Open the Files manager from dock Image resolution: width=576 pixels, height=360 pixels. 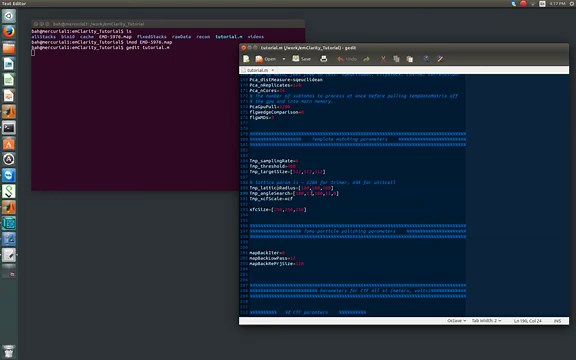pos(9,48)
